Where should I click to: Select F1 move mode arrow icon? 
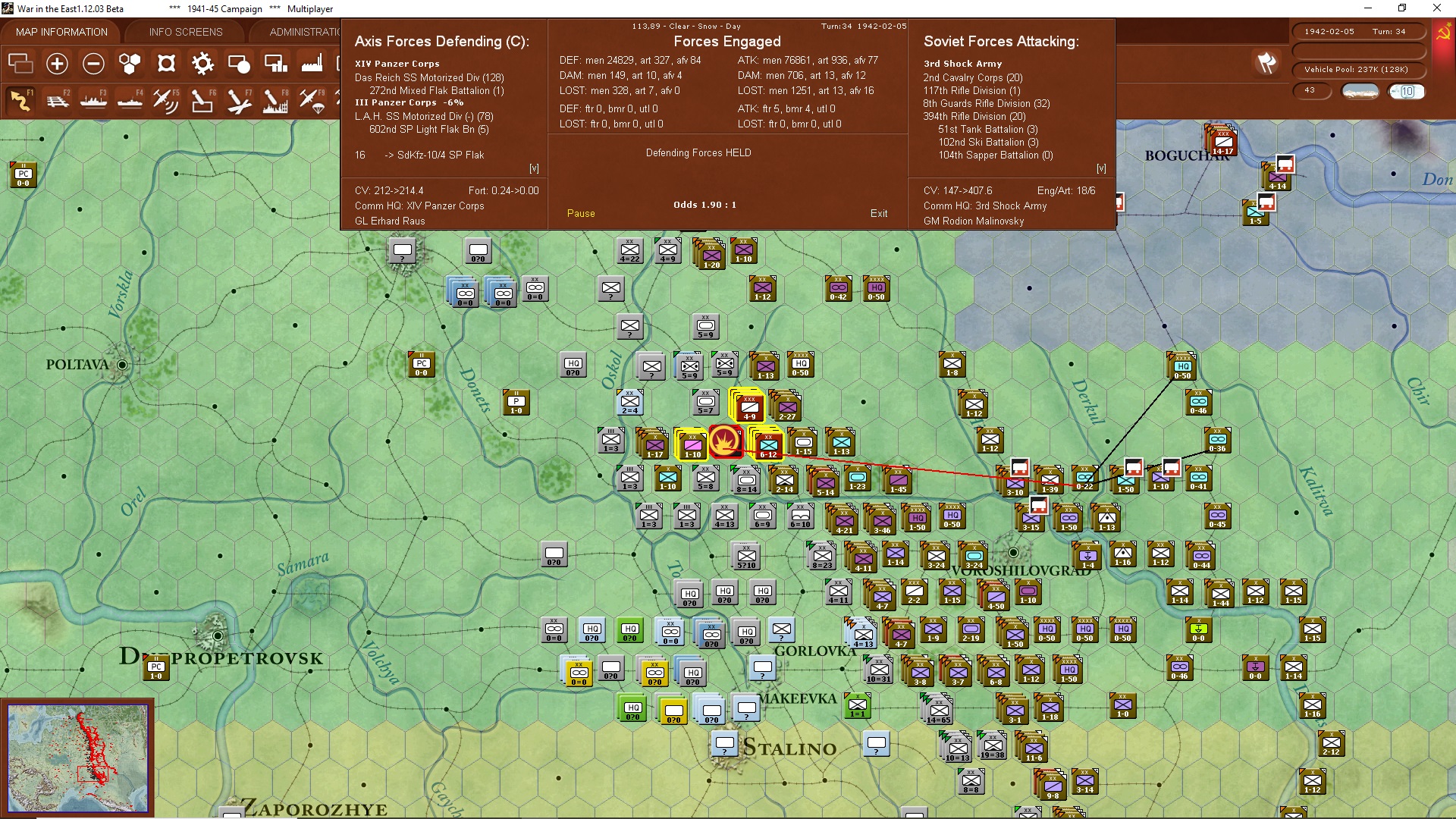(x=20, y=100)
